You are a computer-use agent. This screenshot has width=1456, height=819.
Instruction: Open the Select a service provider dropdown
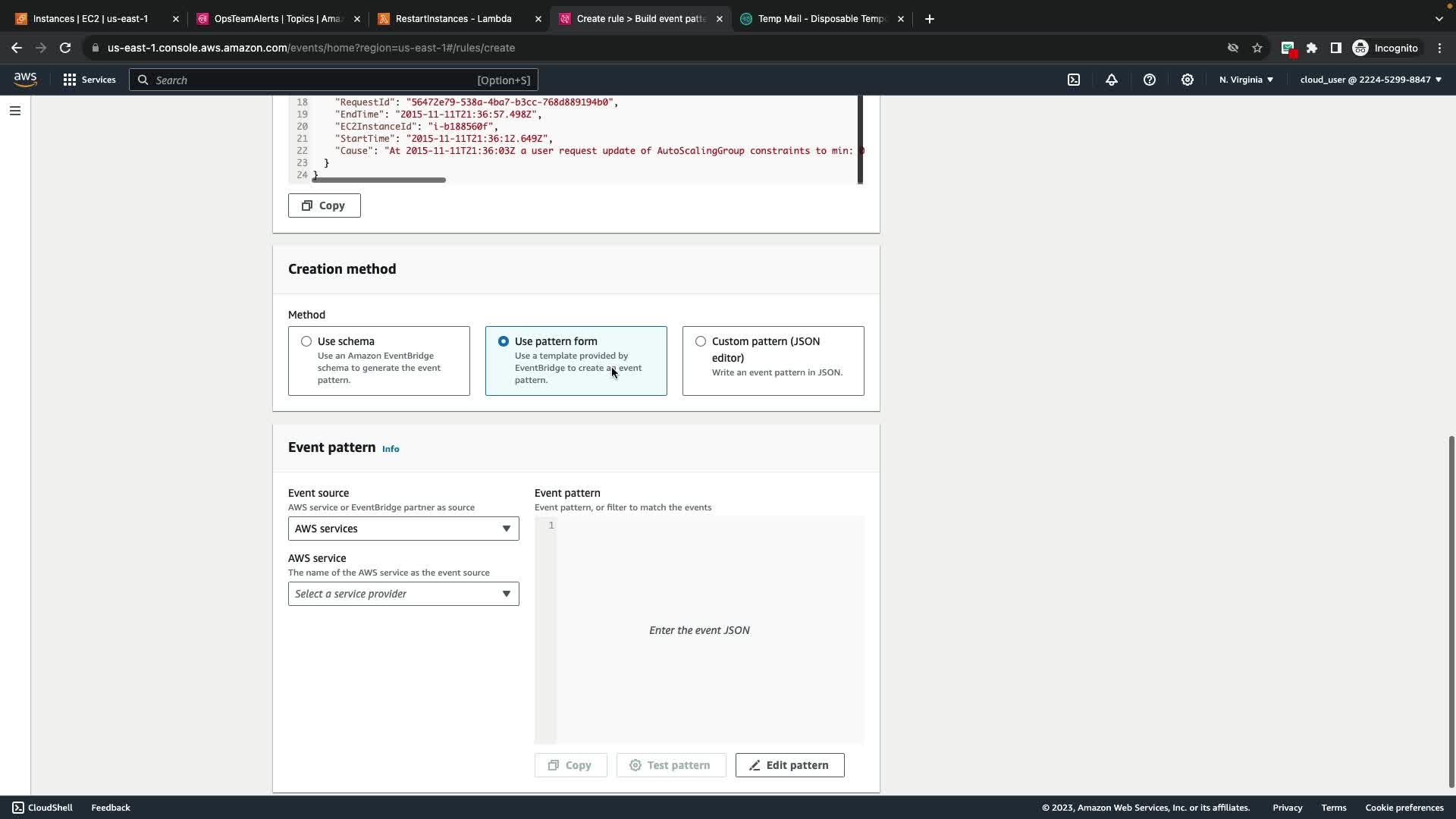[403, 594]
